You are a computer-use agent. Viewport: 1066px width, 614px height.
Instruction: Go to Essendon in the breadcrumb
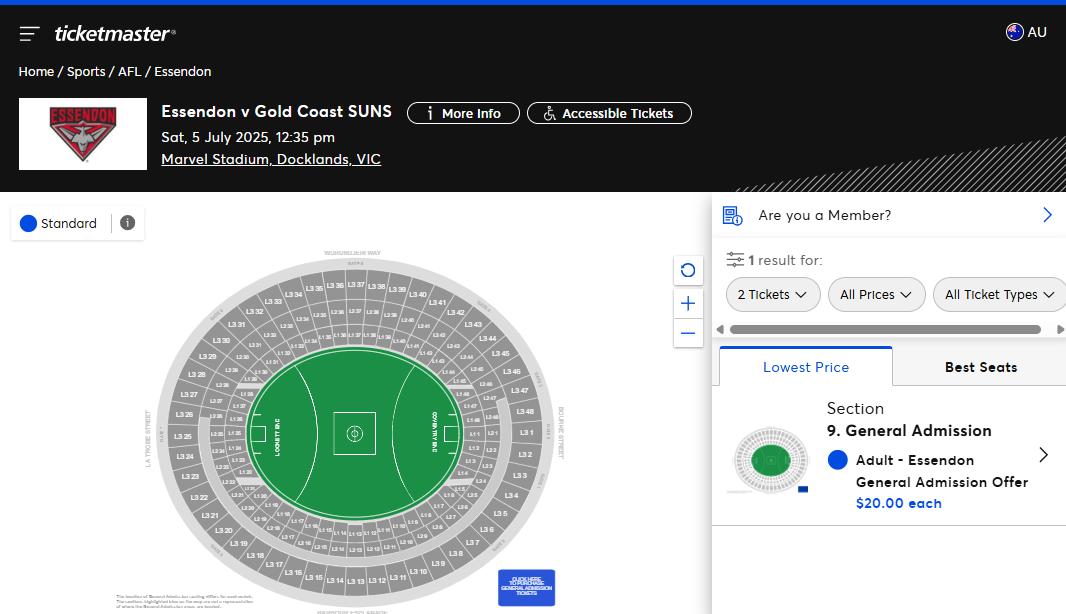182,71
